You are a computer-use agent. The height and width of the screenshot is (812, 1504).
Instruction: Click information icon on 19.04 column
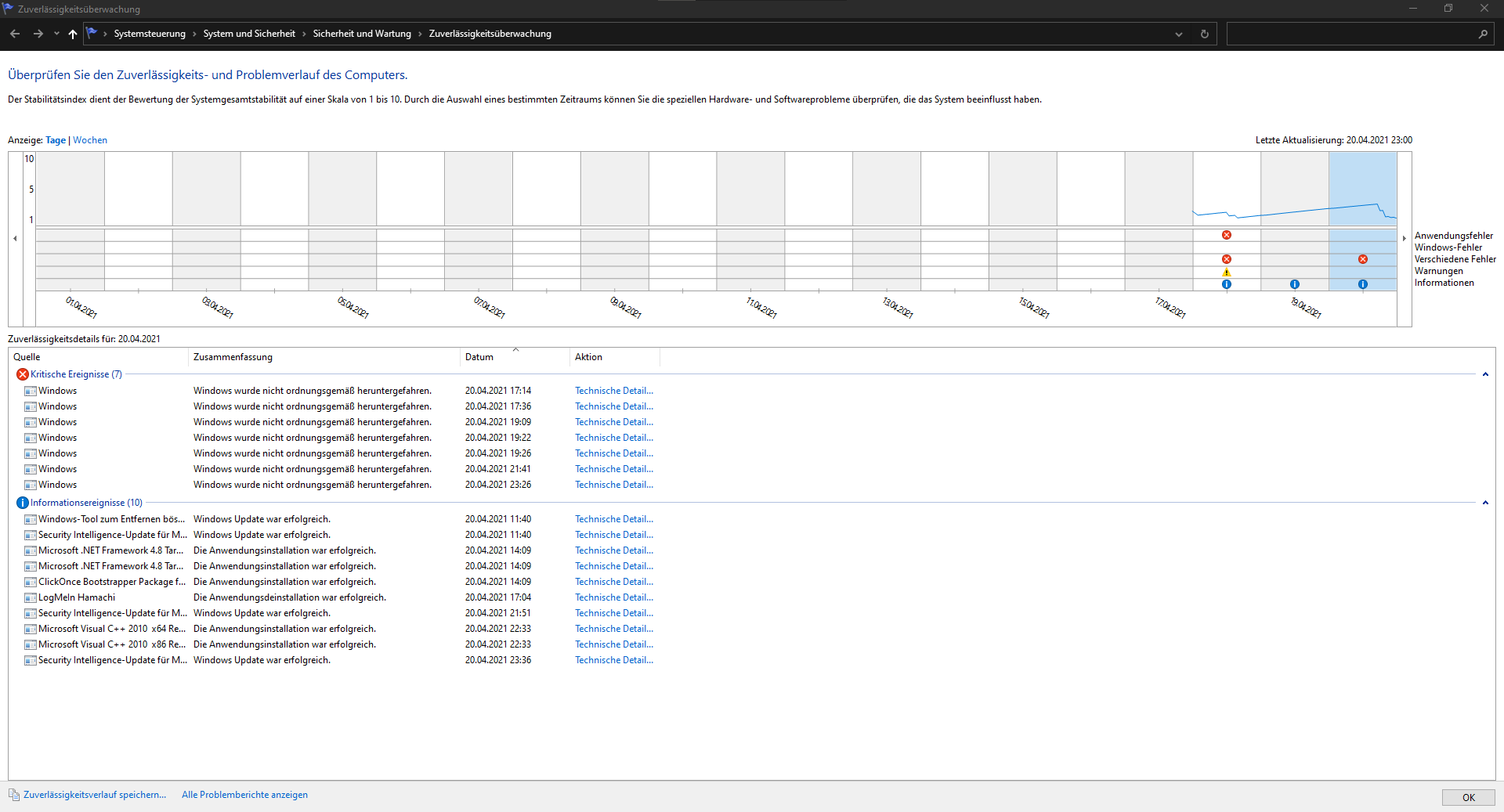click(x=1295, y=284)
